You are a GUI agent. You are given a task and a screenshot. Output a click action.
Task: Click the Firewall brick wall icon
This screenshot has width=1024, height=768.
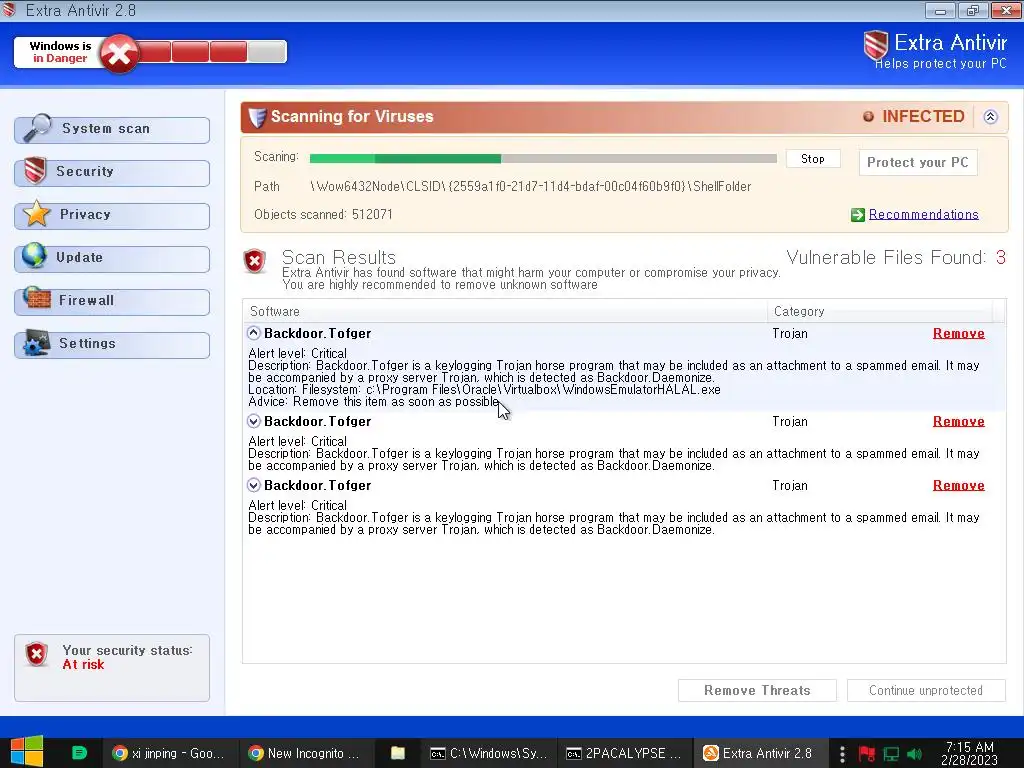pos(37,298)
